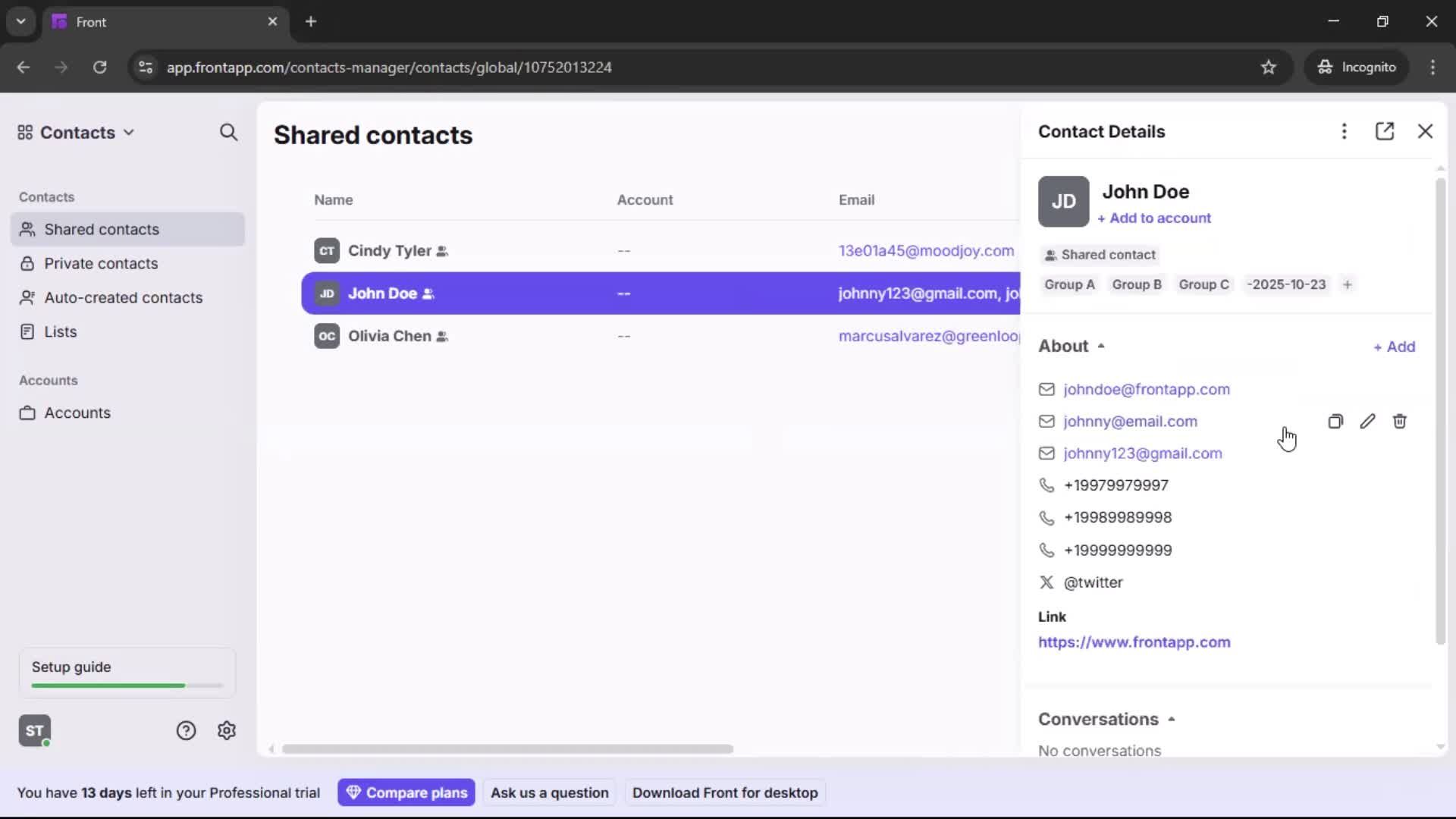This screenshot has height=819, width=1456.
Task: Click + Add to account link
Action: click(x=1154, y=218)
